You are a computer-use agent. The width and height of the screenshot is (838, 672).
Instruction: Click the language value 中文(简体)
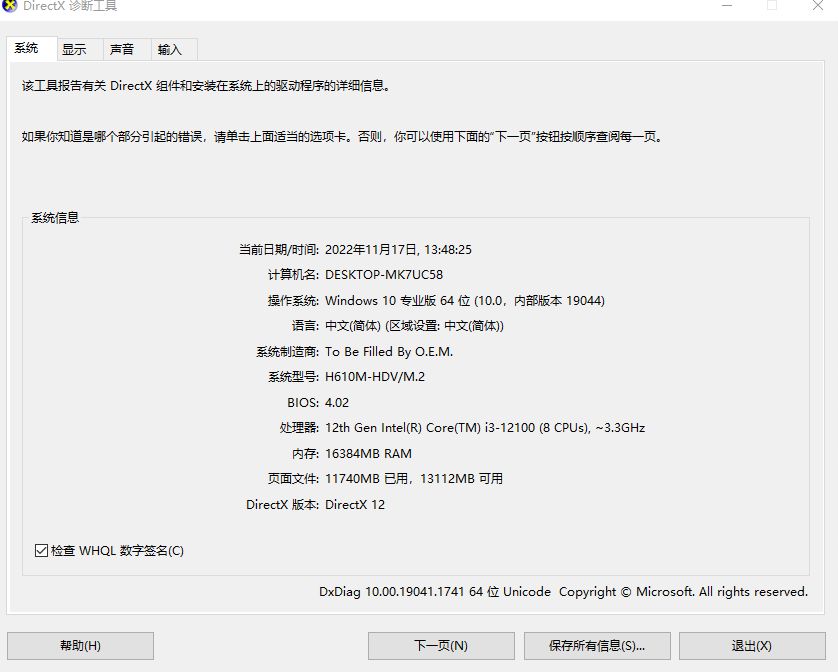coord(353,326)
